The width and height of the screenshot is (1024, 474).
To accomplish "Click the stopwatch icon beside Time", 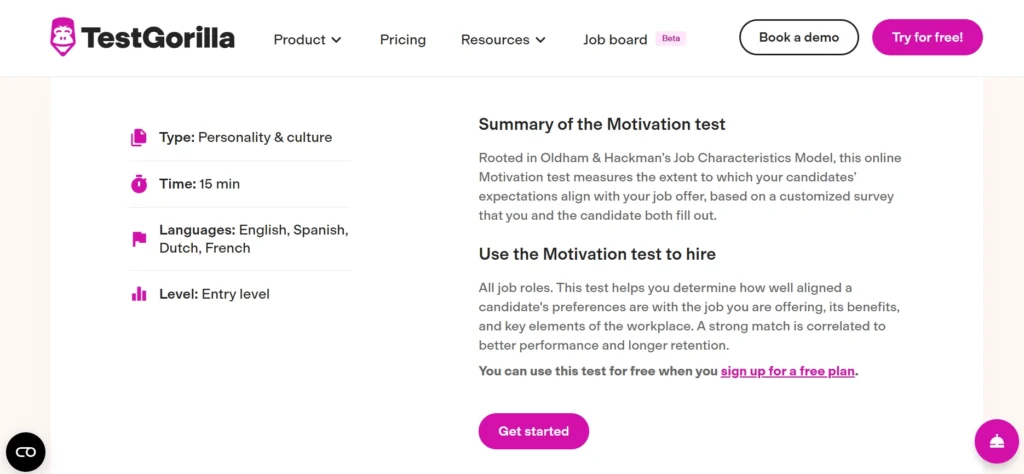I will 139,184.
